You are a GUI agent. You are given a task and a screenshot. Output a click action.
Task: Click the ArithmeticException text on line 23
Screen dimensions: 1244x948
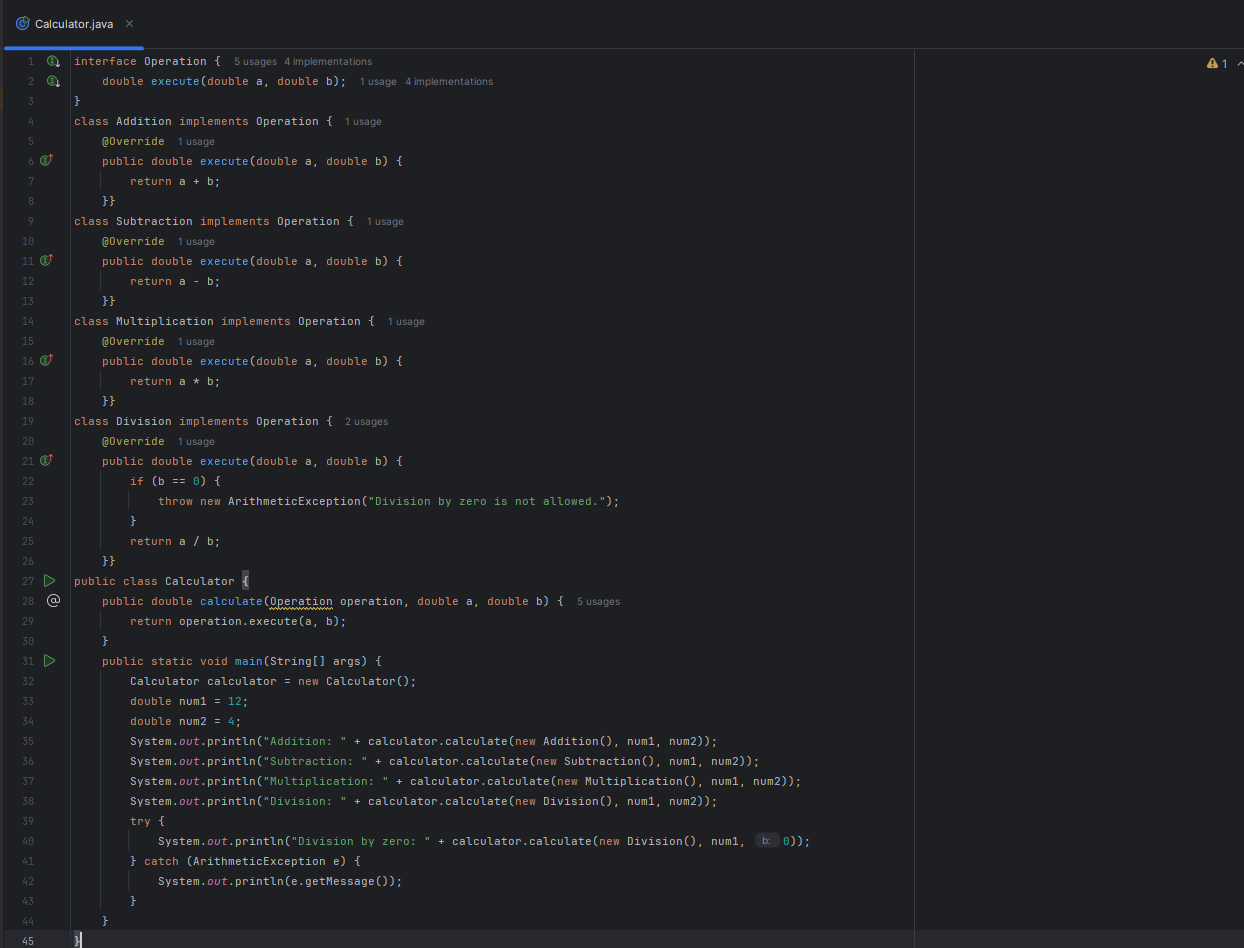(x=294, y=501)
